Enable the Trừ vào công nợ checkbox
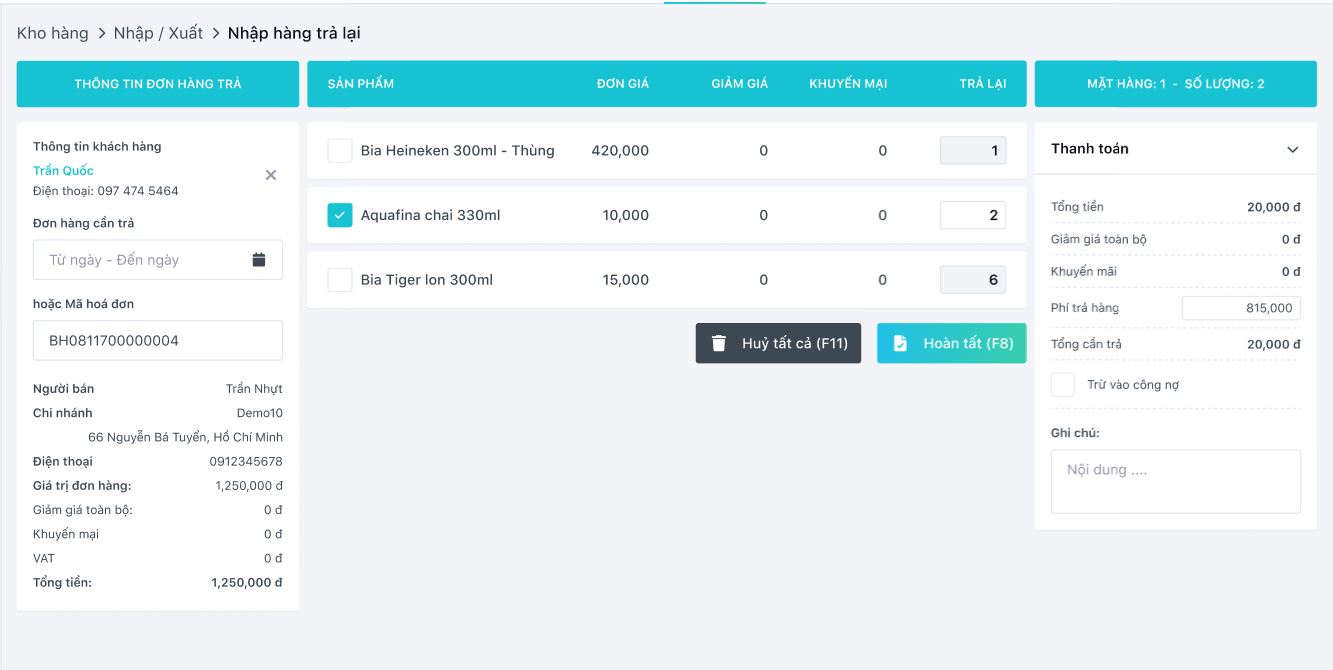 click(x=1063, y=385)
